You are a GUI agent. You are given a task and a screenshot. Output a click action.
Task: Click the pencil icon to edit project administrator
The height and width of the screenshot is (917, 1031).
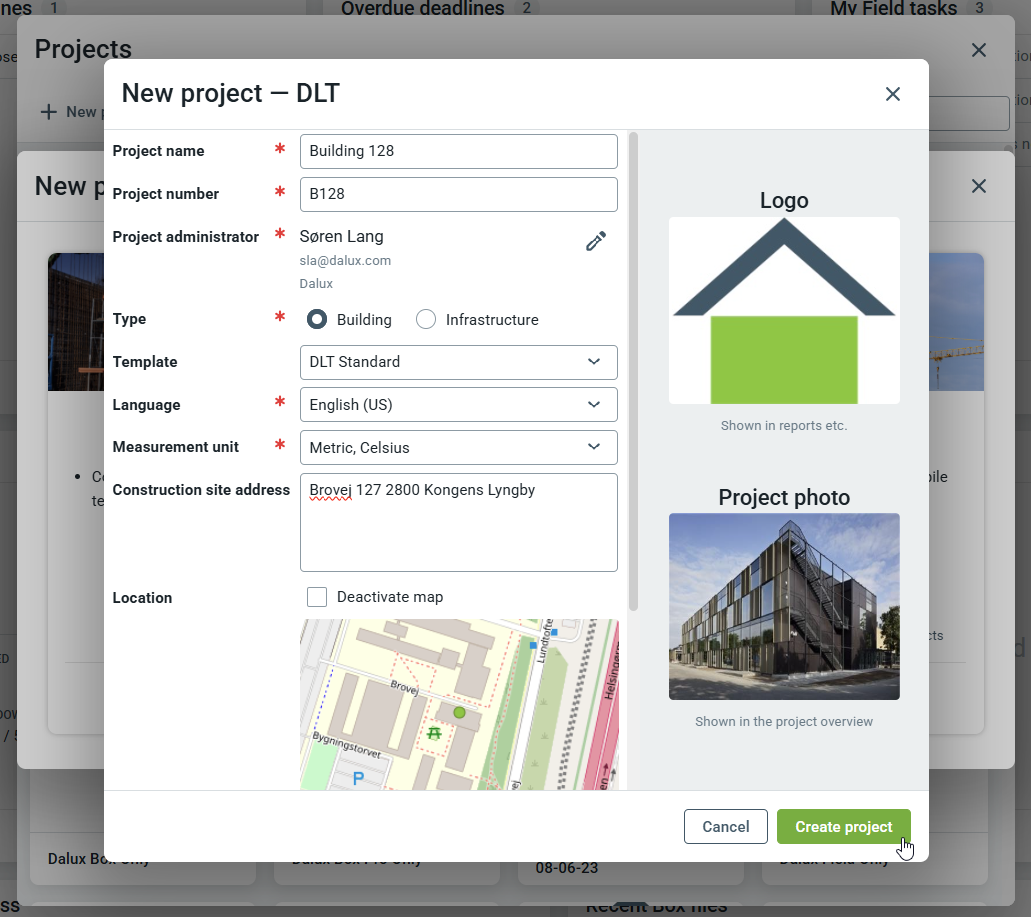(x=596, y=241)
